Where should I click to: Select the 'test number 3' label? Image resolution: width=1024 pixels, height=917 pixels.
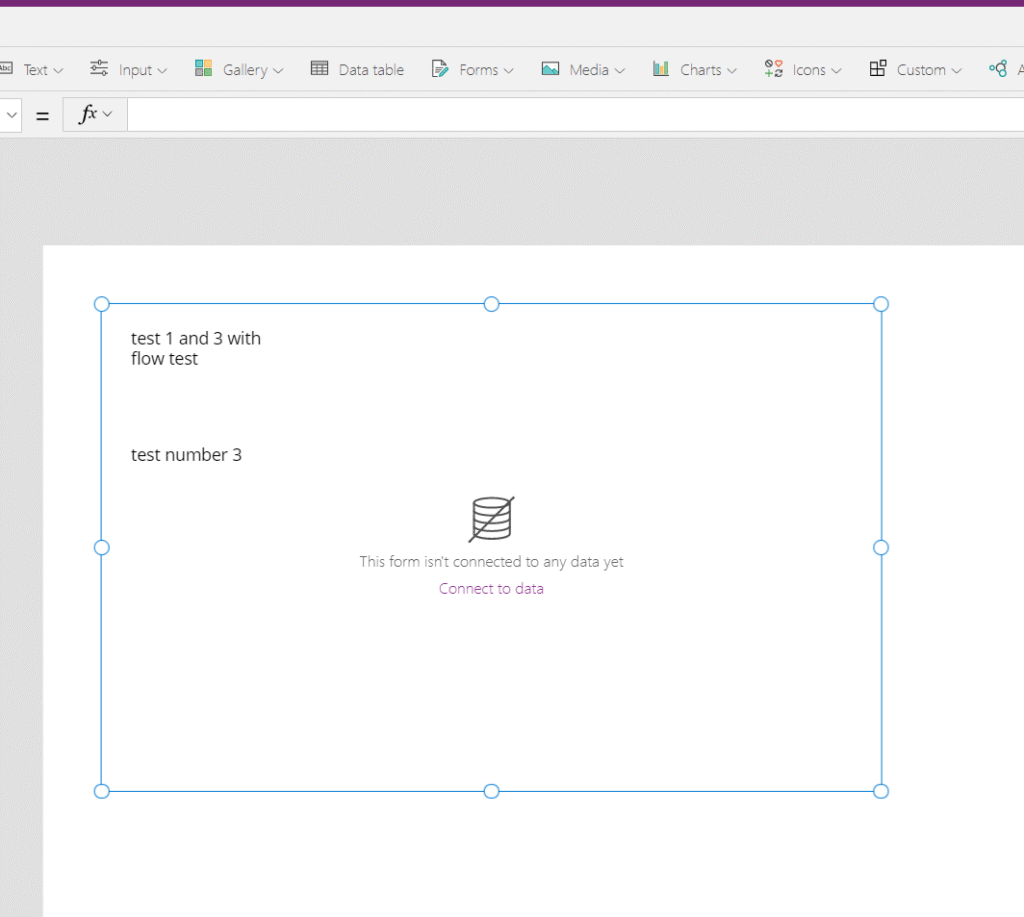click(x=186, y=455)
